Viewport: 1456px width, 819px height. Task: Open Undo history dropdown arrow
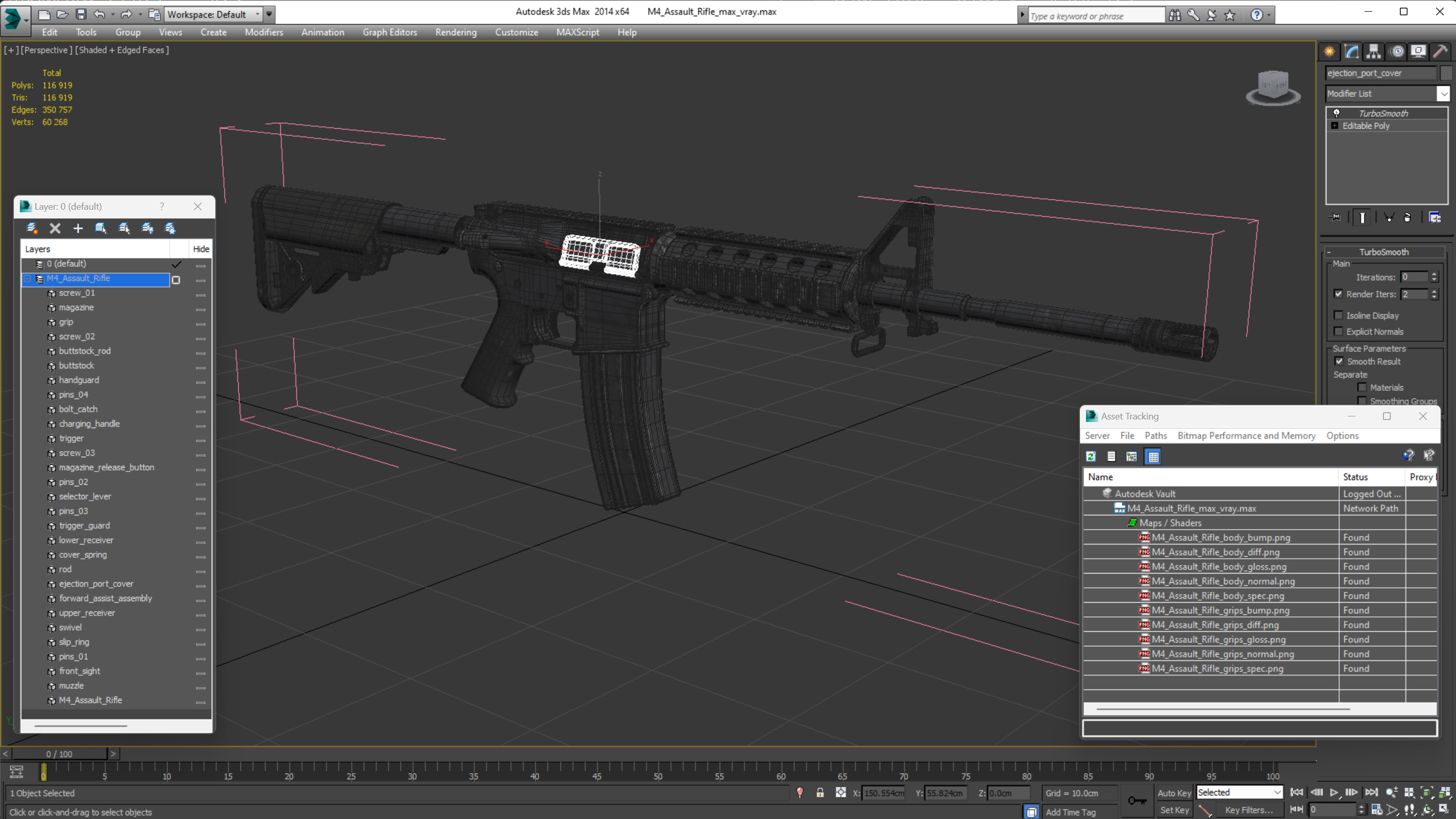112,14
